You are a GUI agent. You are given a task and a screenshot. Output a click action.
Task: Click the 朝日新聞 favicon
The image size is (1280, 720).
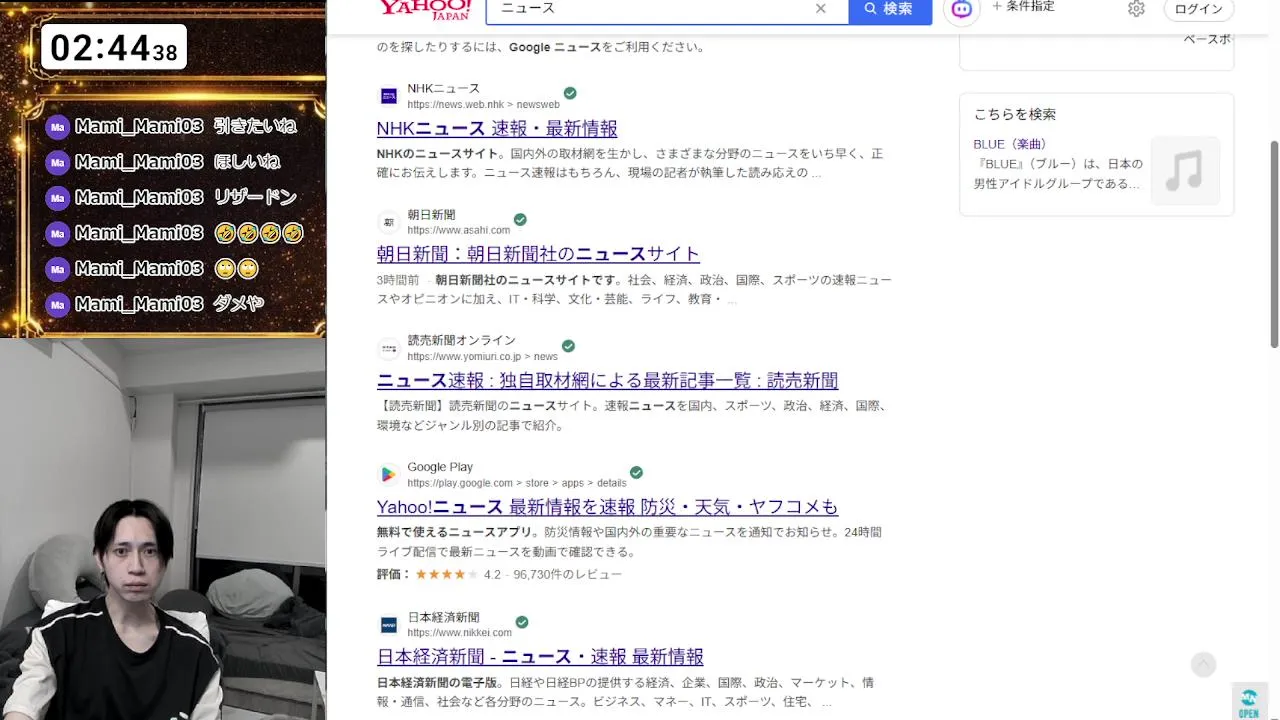[389, 222]
